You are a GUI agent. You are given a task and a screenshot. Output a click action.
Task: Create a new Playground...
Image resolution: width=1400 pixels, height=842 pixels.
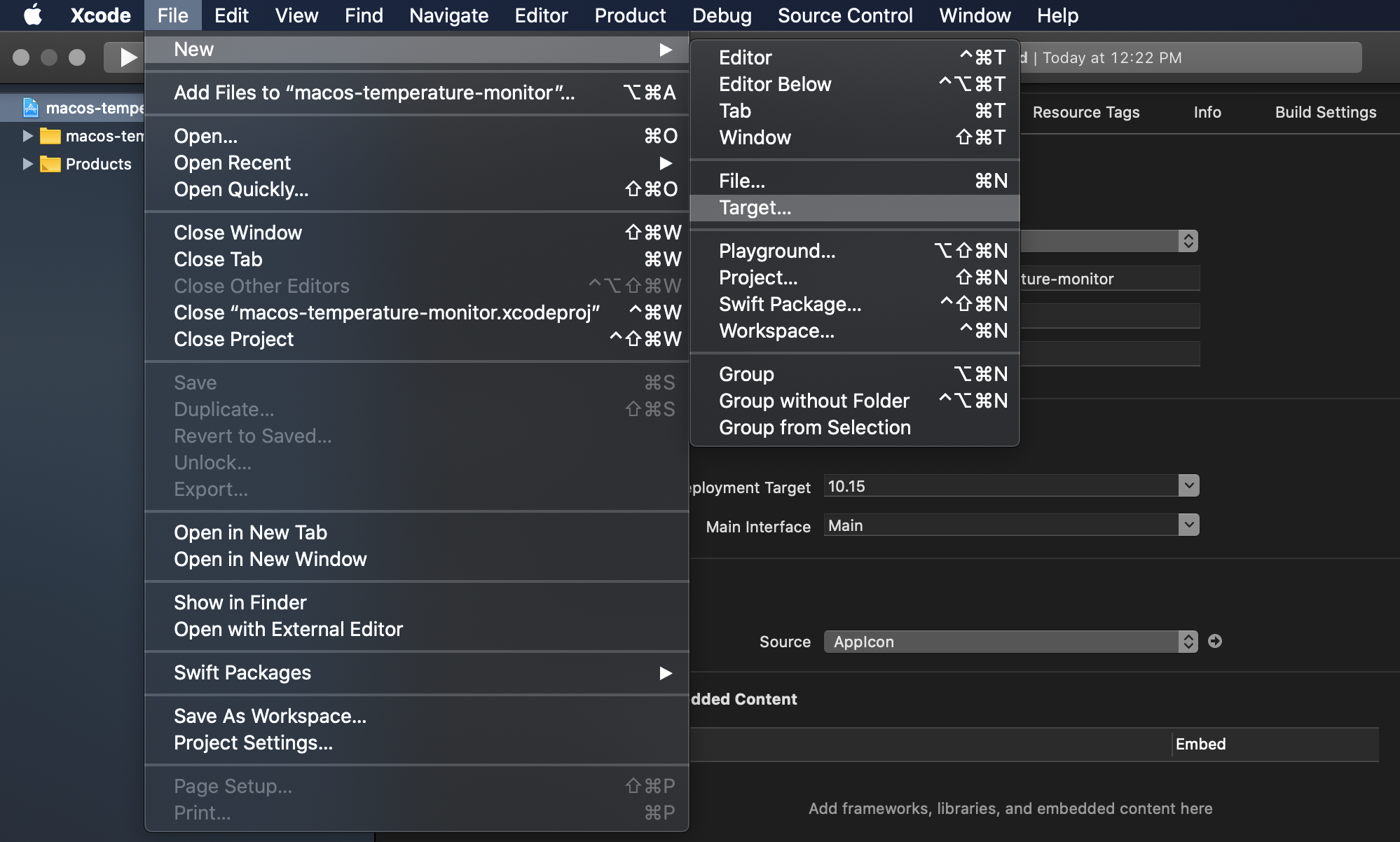[x=854, y=251]
